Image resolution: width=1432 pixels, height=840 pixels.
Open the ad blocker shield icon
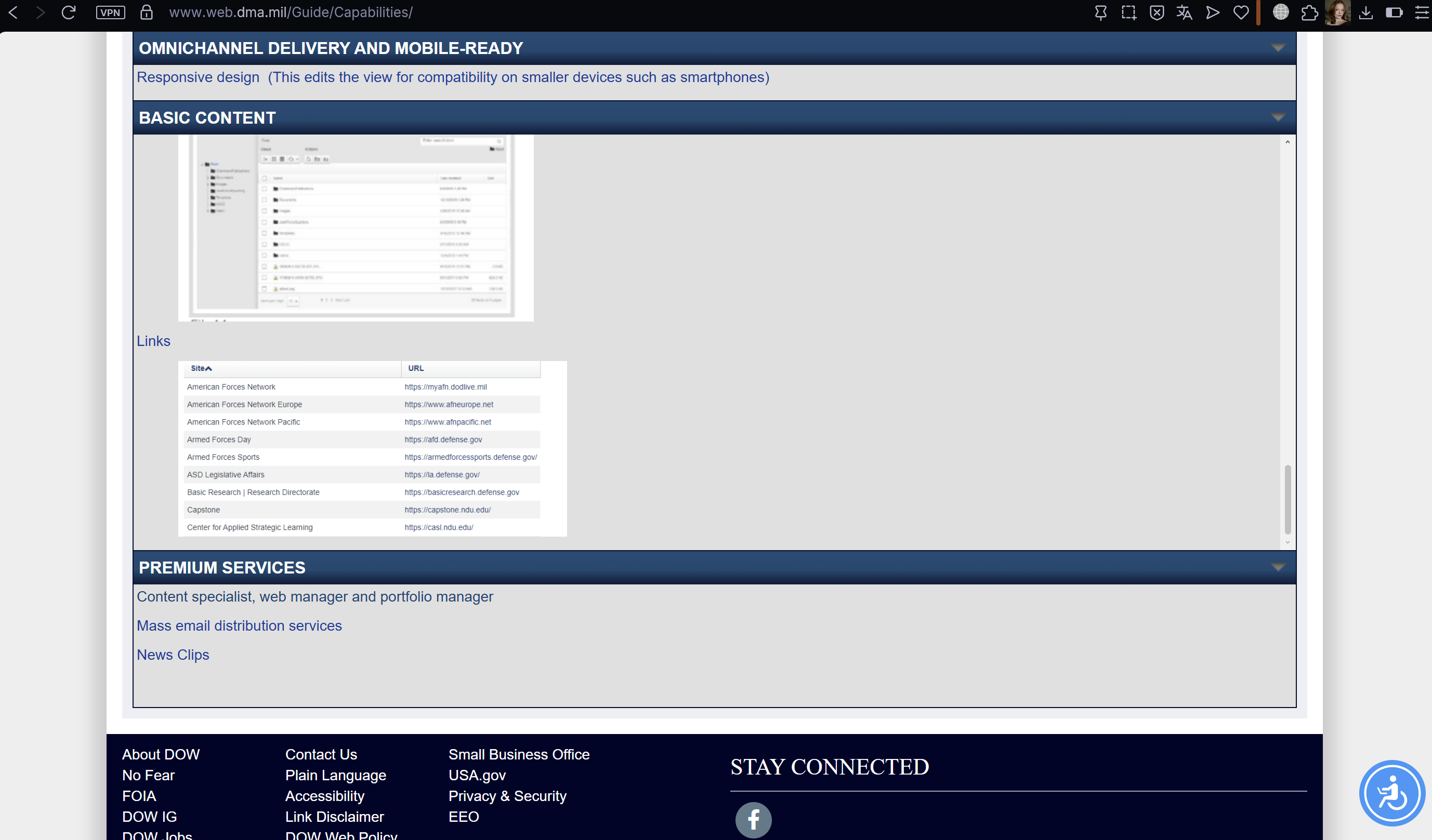click(1157, 12)
